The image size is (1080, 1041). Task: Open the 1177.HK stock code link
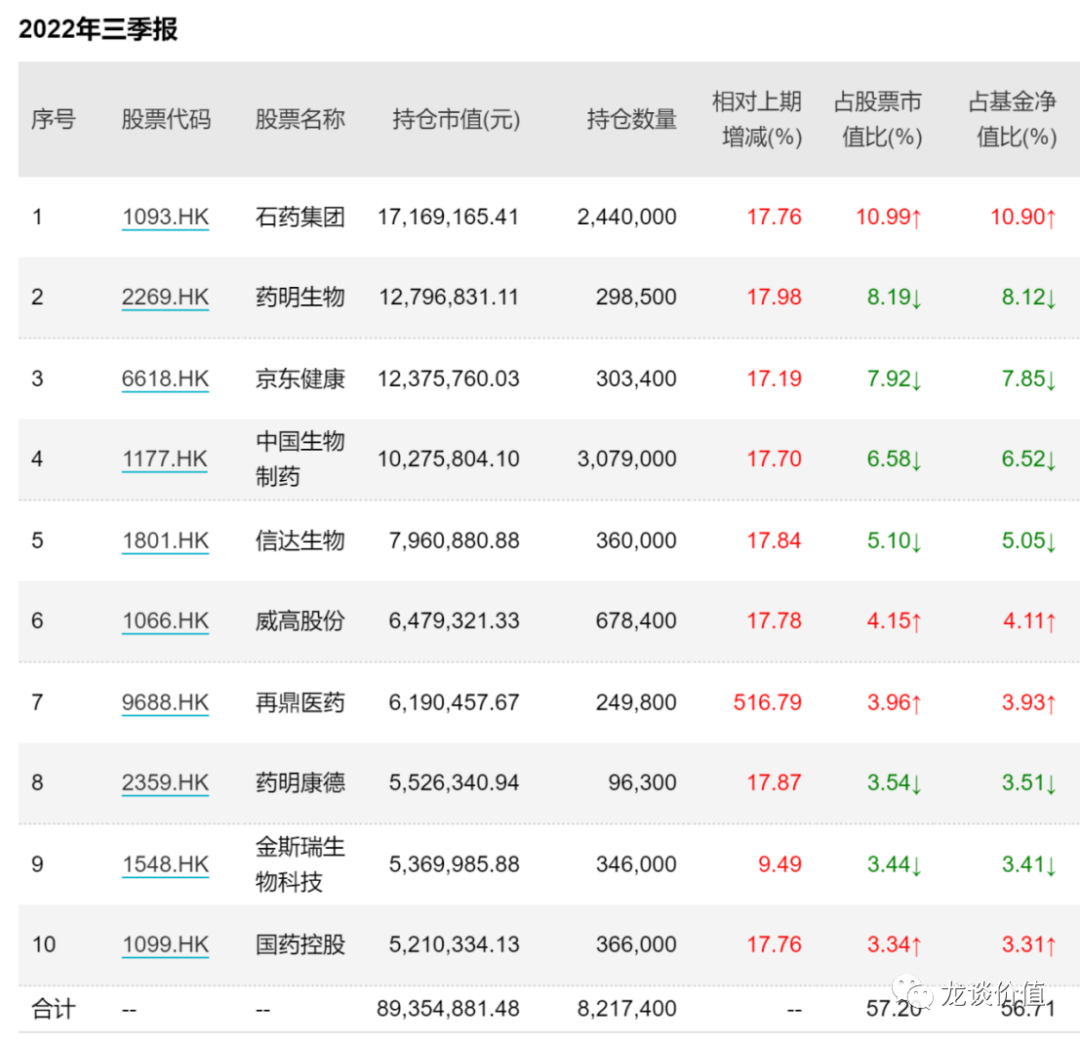(x=165, y=459)
